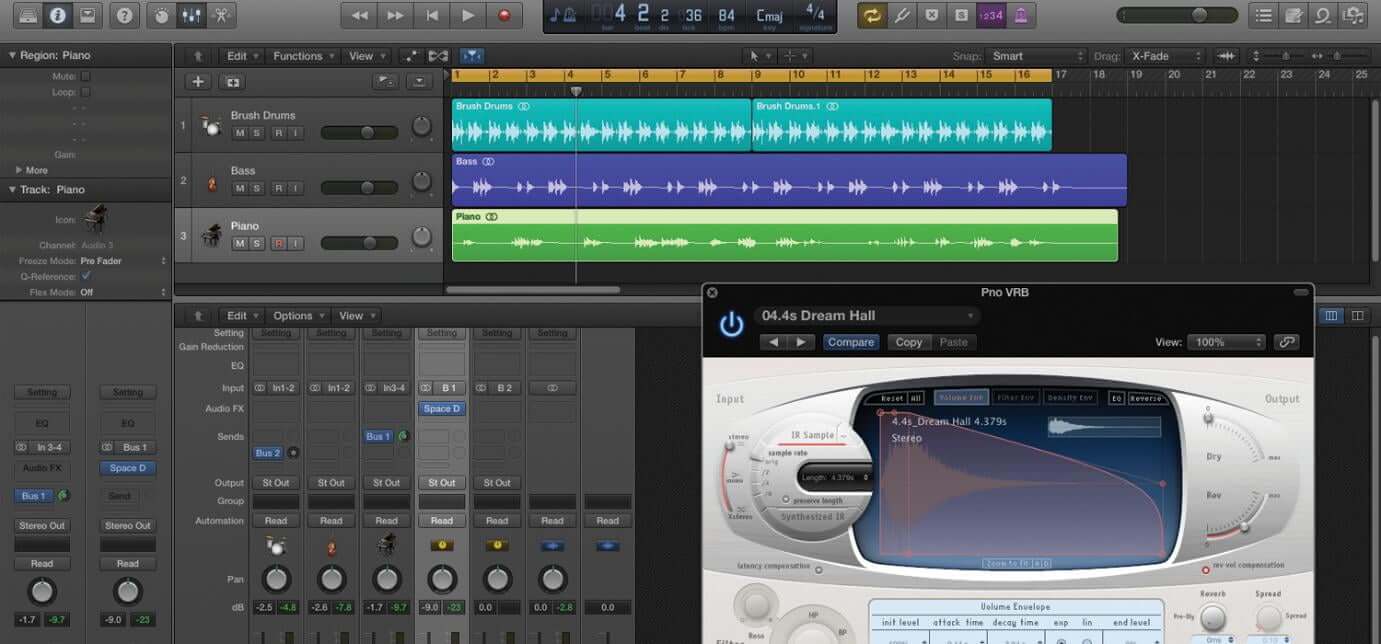Open Quick Help question mark
Viewport: 1381px width, 644px height.
[123, 15]
